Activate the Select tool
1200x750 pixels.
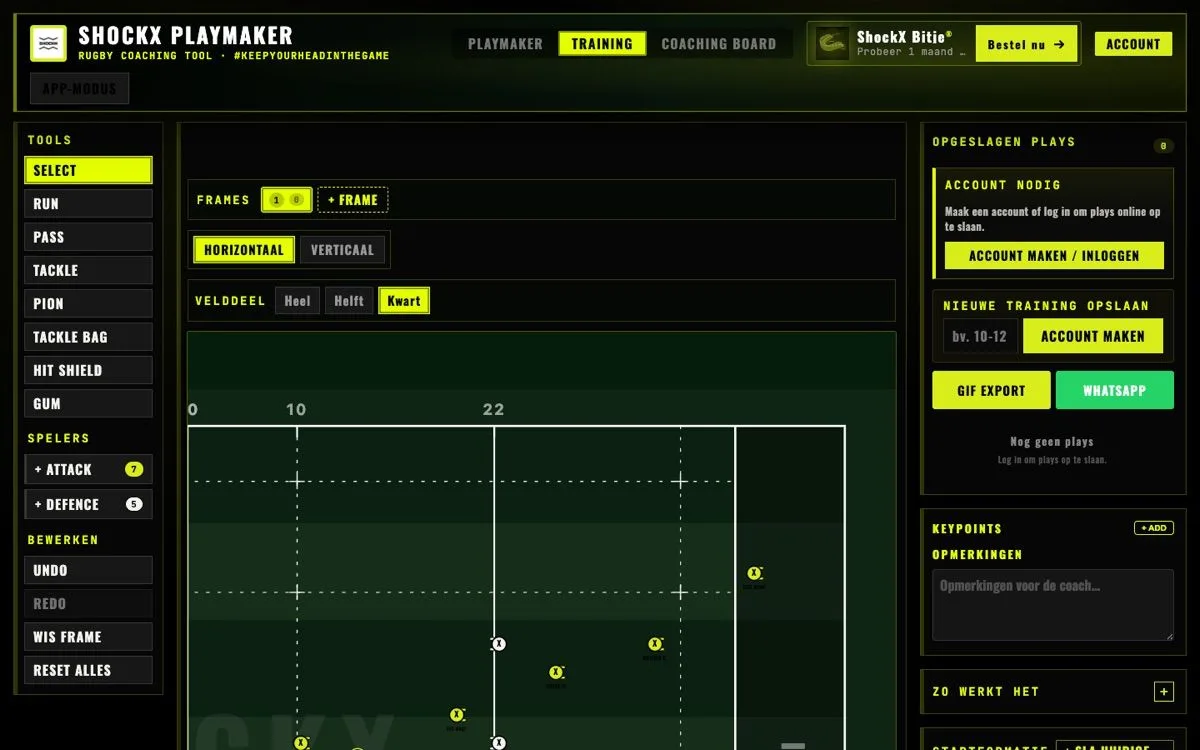click(89, 170)
